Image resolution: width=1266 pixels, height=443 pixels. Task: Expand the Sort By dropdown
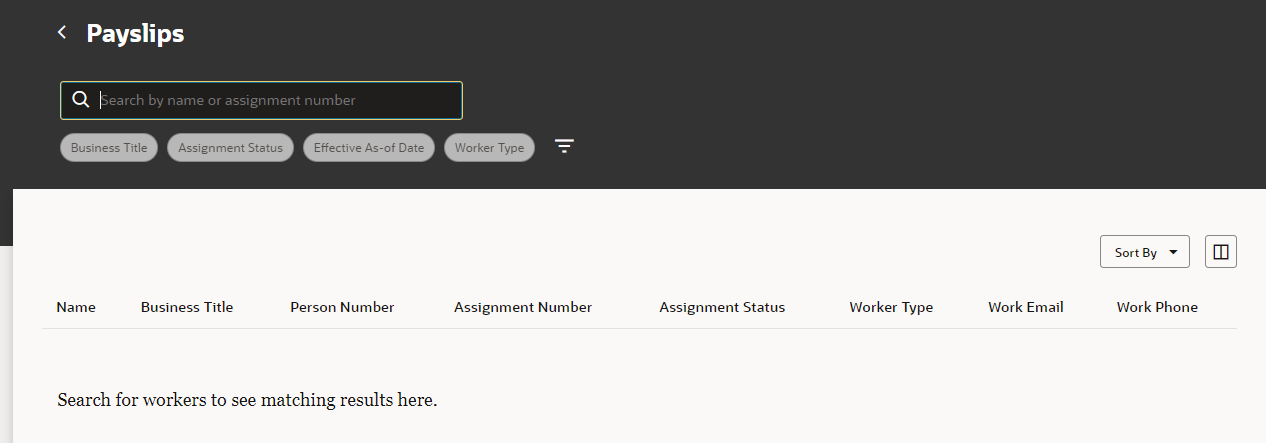(x=1144, y=252)
